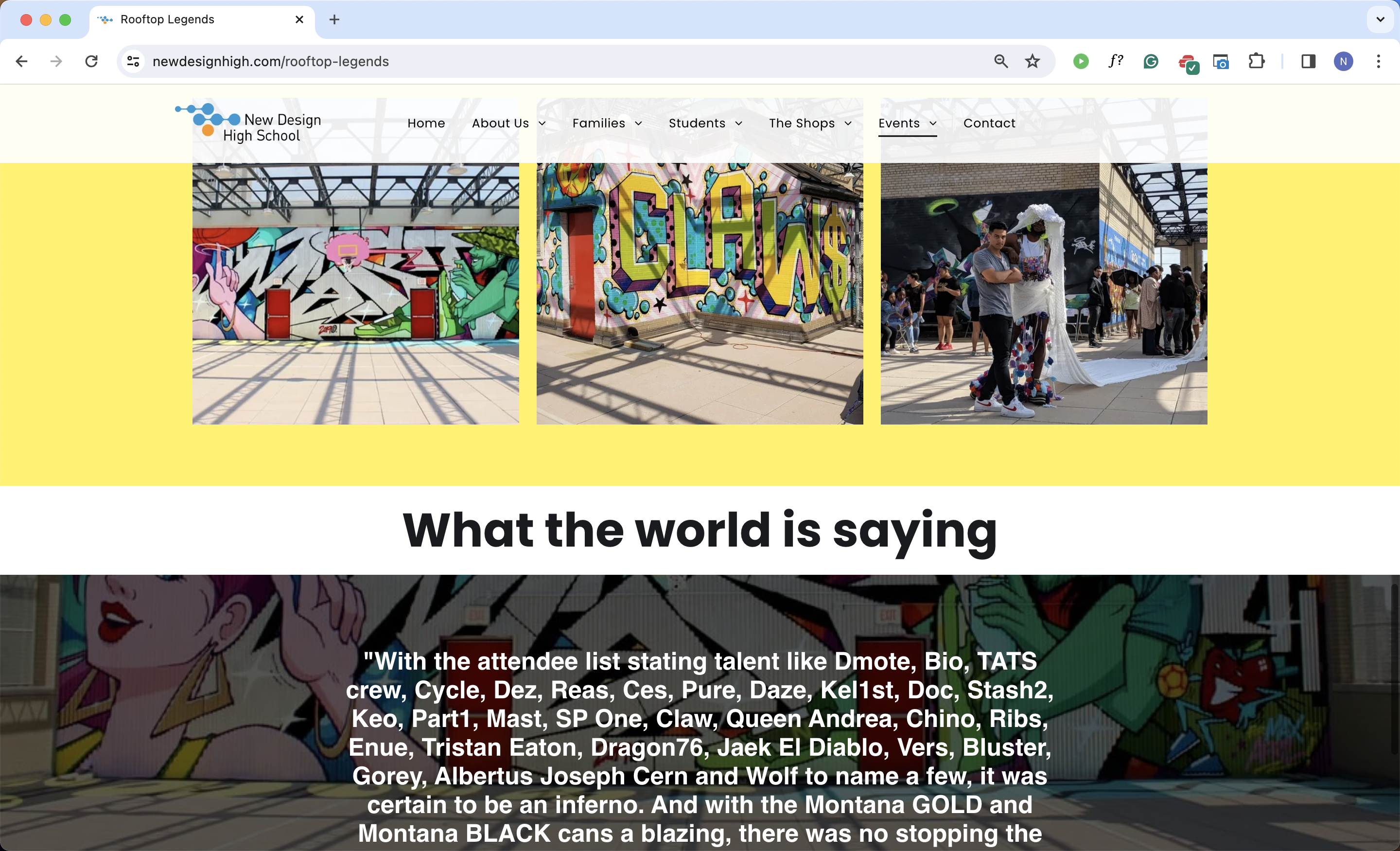Go to the Contact page
This screenshot has width=1400, height=851.
pos(989,124)
